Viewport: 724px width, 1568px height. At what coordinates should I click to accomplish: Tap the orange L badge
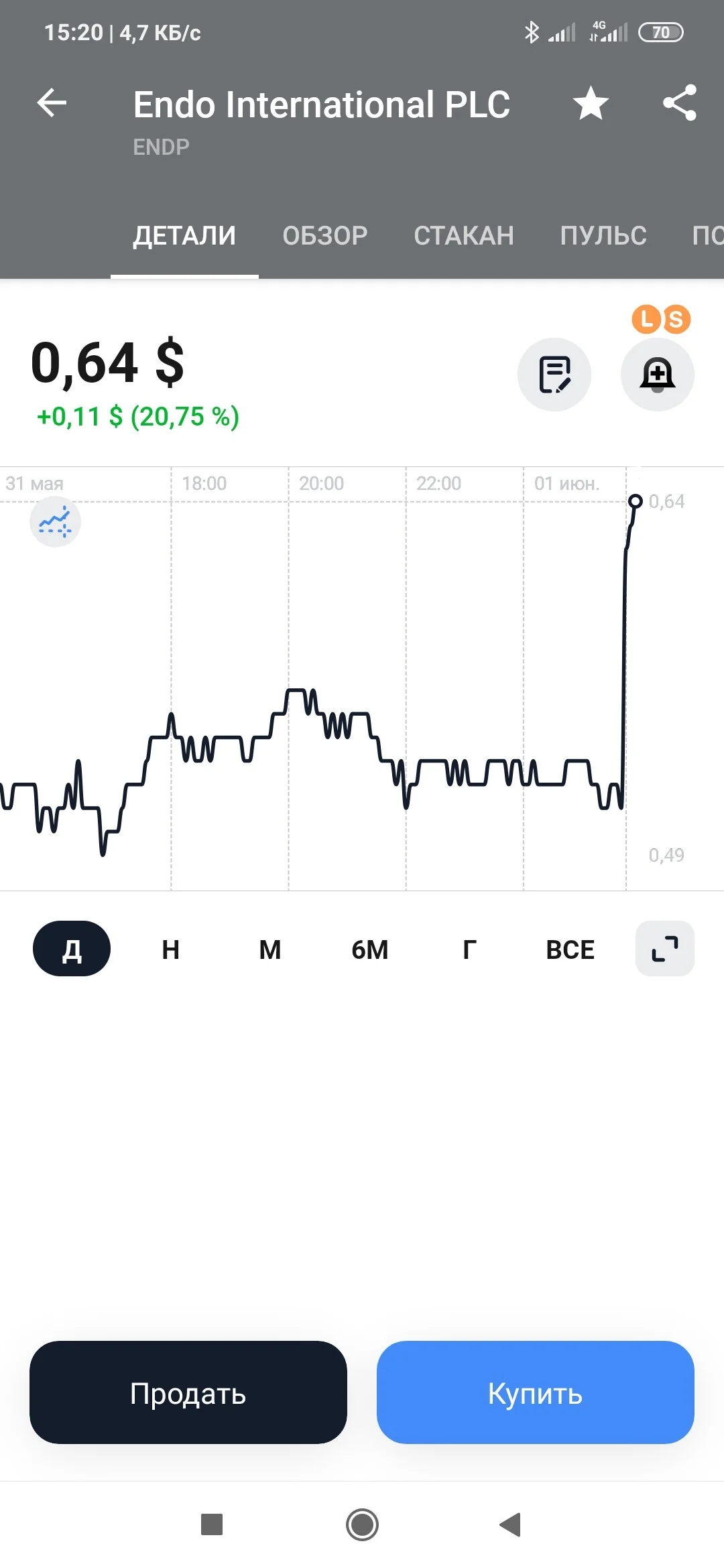646,319
